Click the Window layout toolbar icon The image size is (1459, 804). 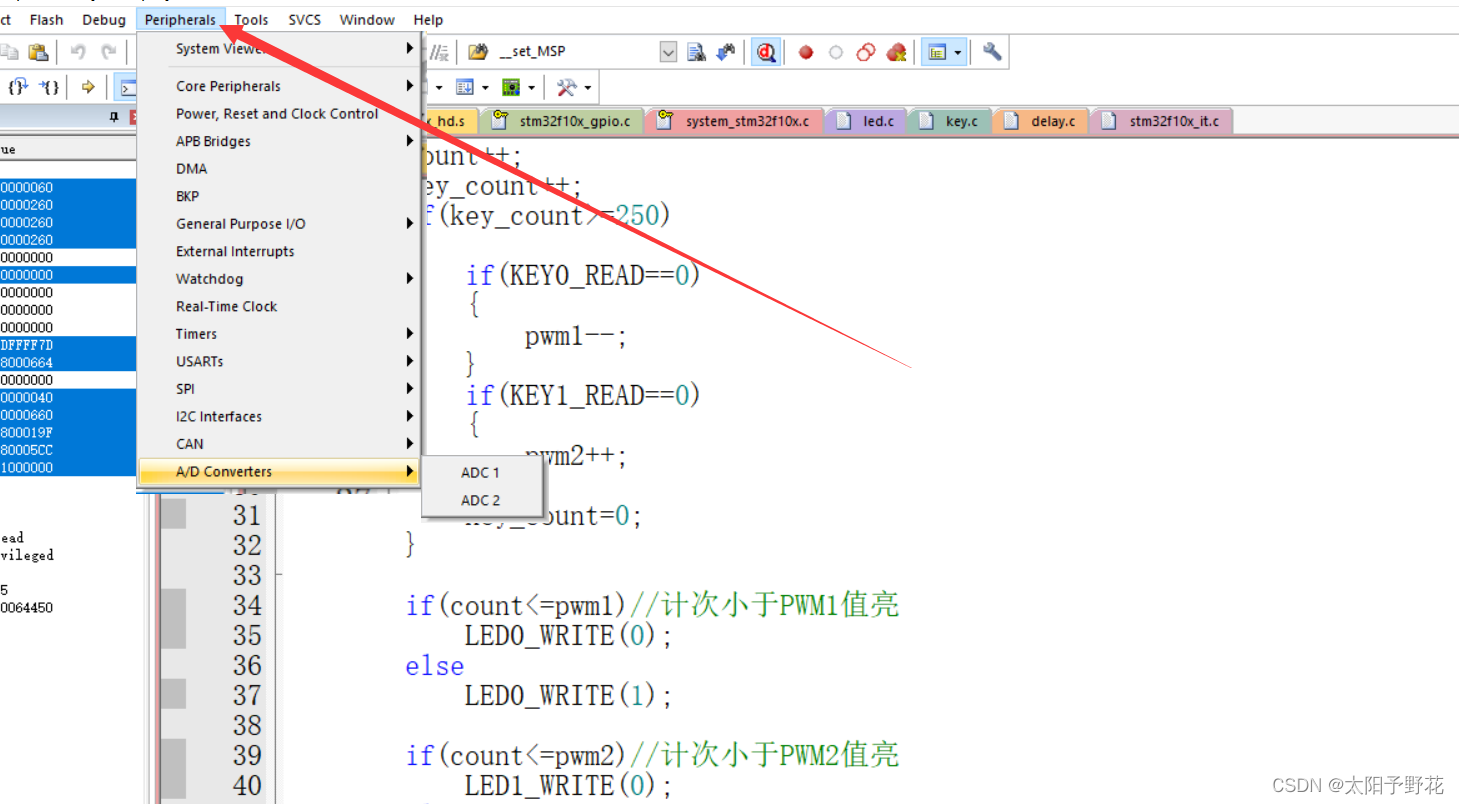(937, 52)
